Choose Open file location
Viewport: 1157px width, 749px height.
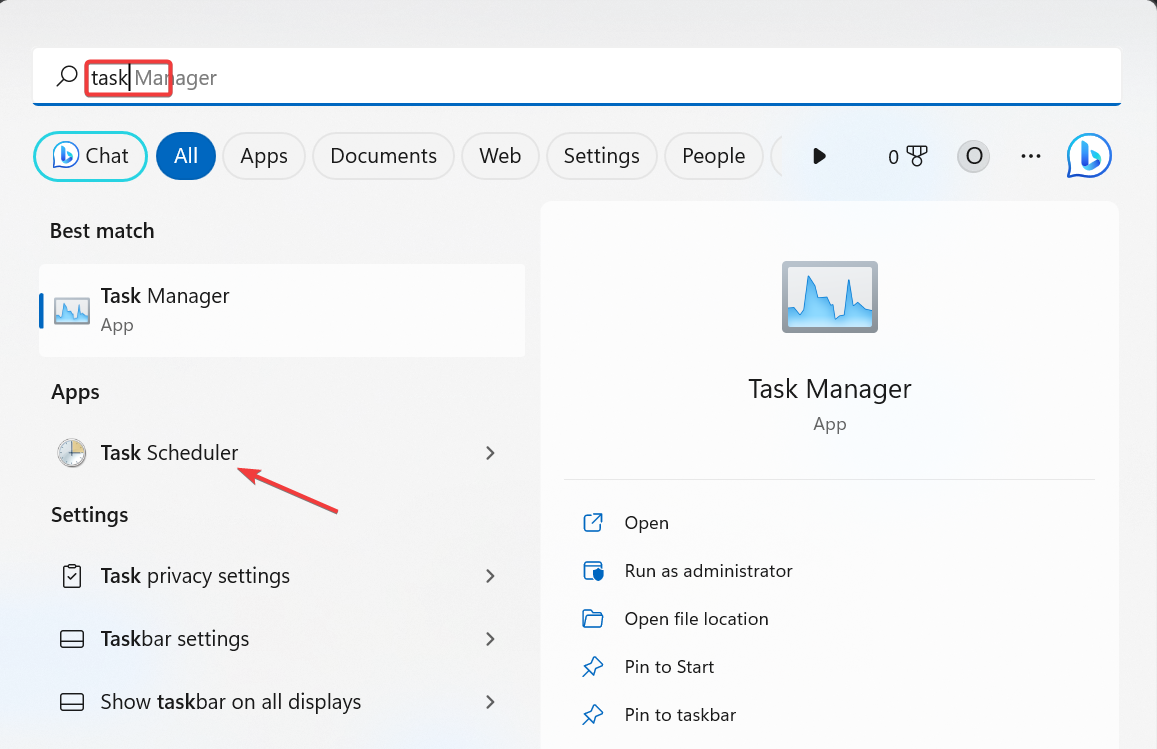[x=697, y=618]
